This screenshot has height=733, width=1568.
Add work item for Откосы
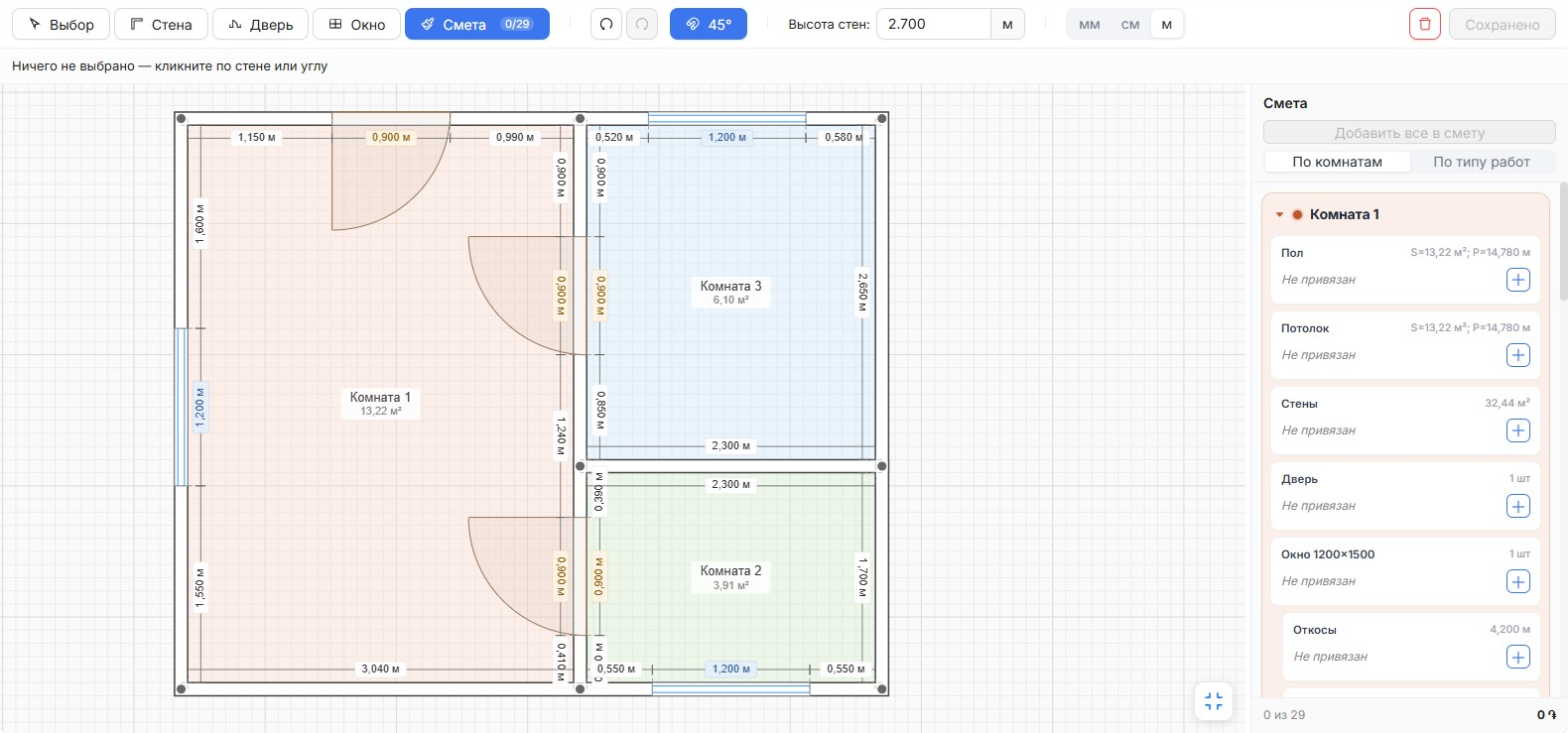1518,657
